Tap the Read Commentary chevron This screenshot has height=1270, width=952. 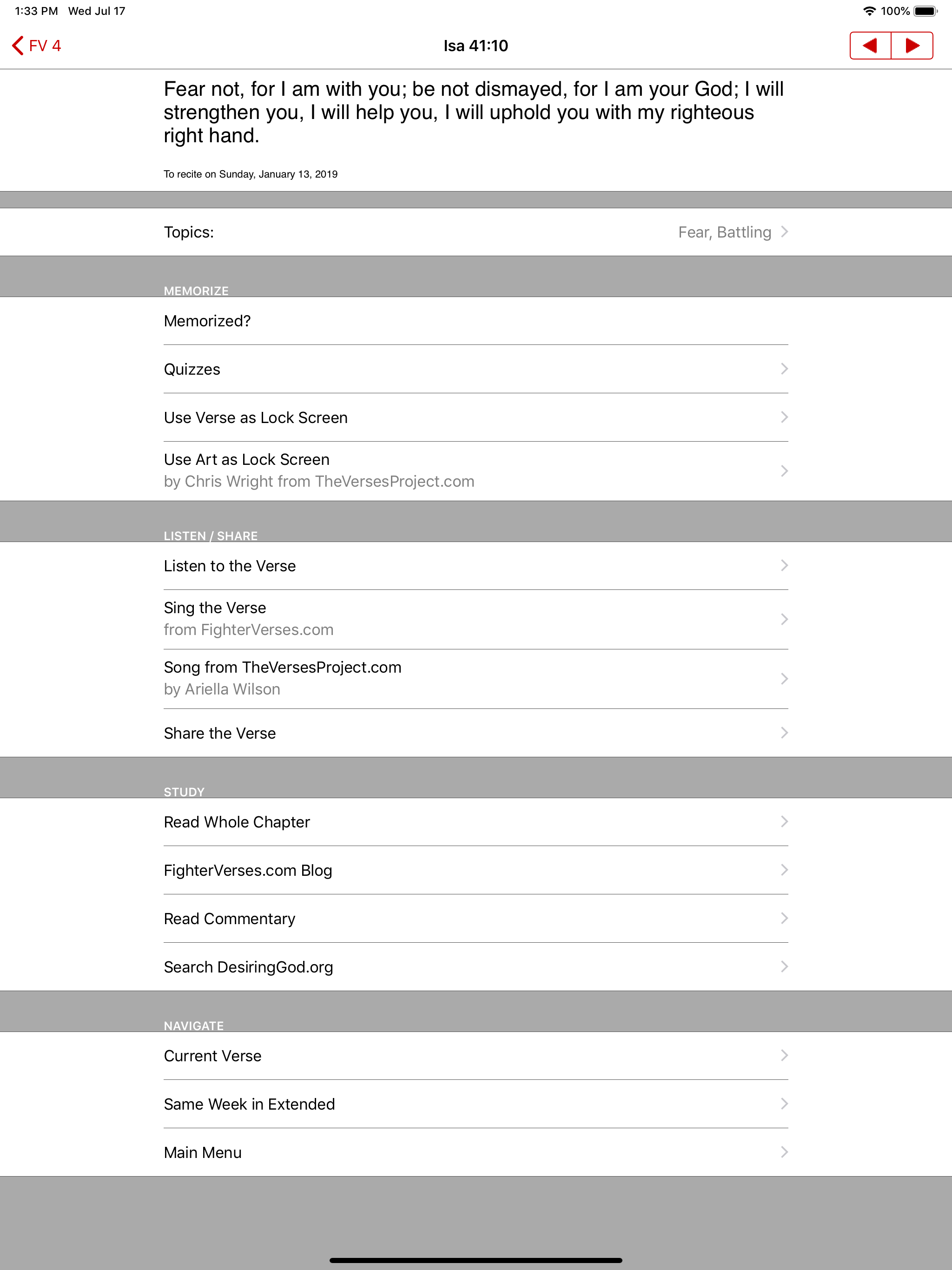coord(784,918)
